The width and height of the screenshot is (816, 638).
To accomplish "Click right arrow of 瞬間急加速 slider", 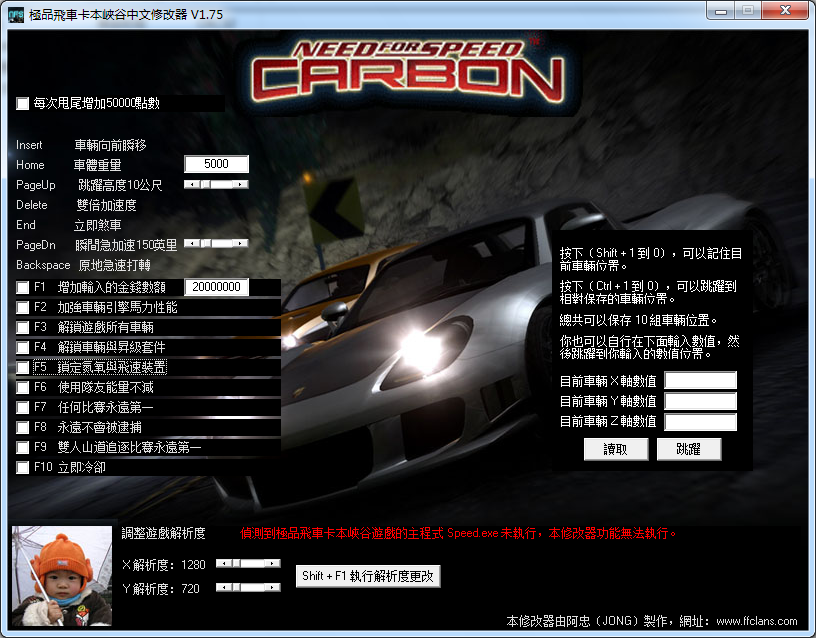I will pyautogui.click(x=240, y=243).
